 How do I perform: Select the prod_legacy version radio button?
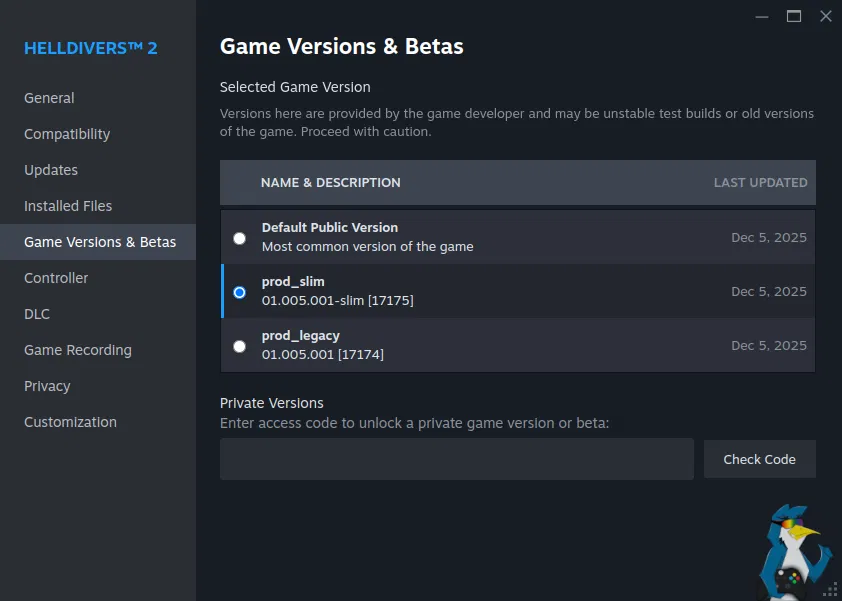pyautogui.click(x=239, y=346)
